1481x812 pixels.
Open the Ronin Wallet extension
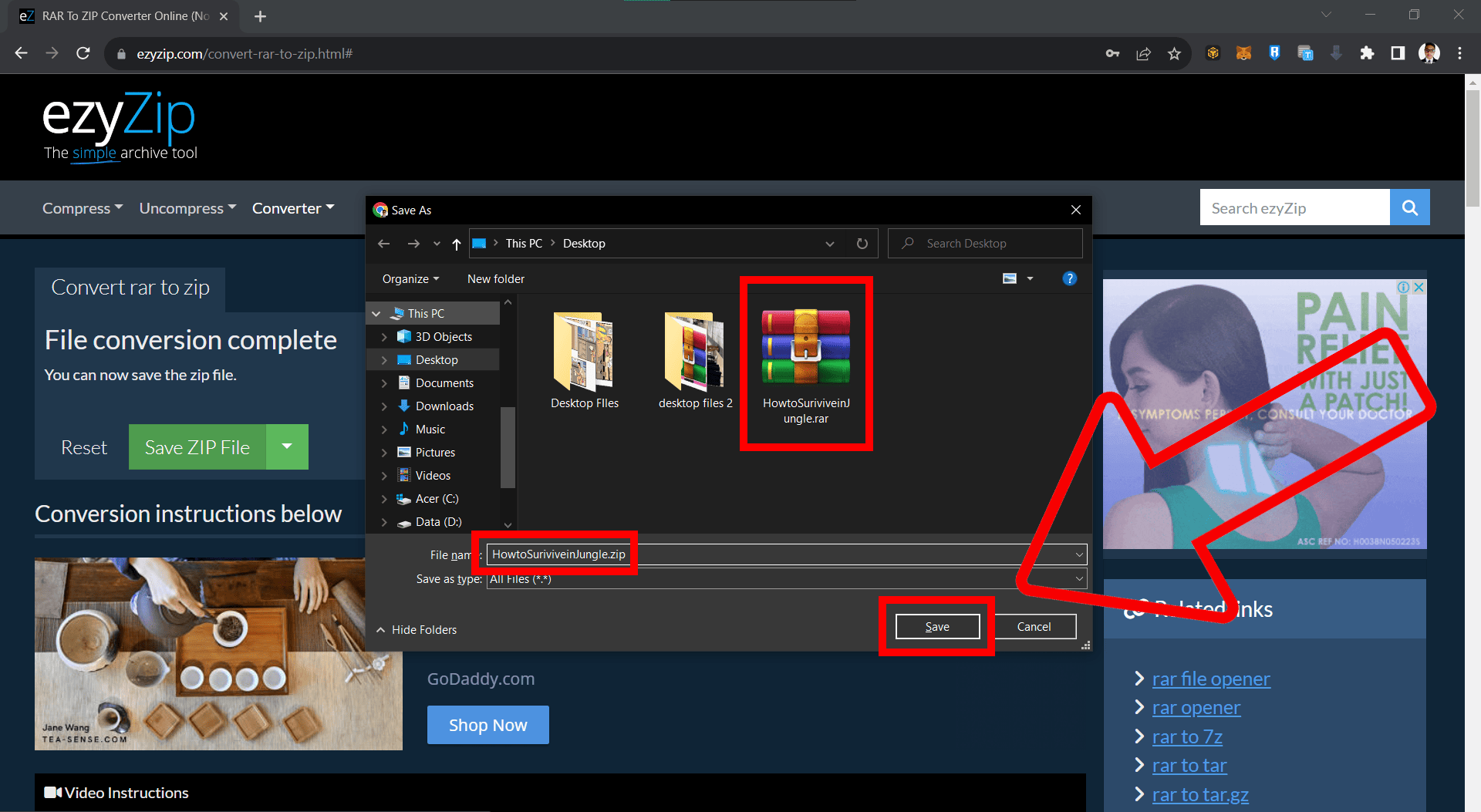[x=1274, y=53]
